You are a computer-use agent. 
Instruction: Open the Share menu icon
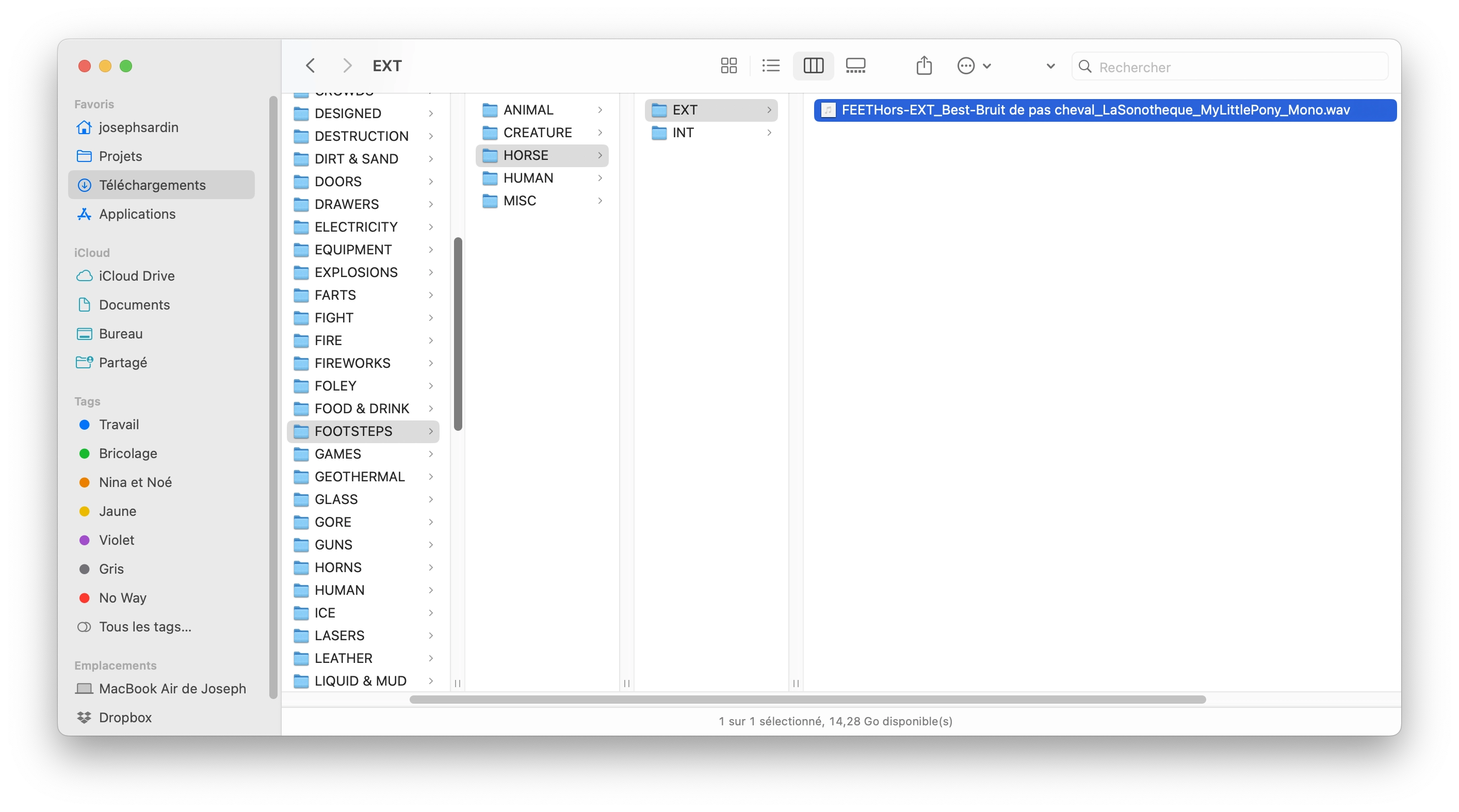click(924, 66)
